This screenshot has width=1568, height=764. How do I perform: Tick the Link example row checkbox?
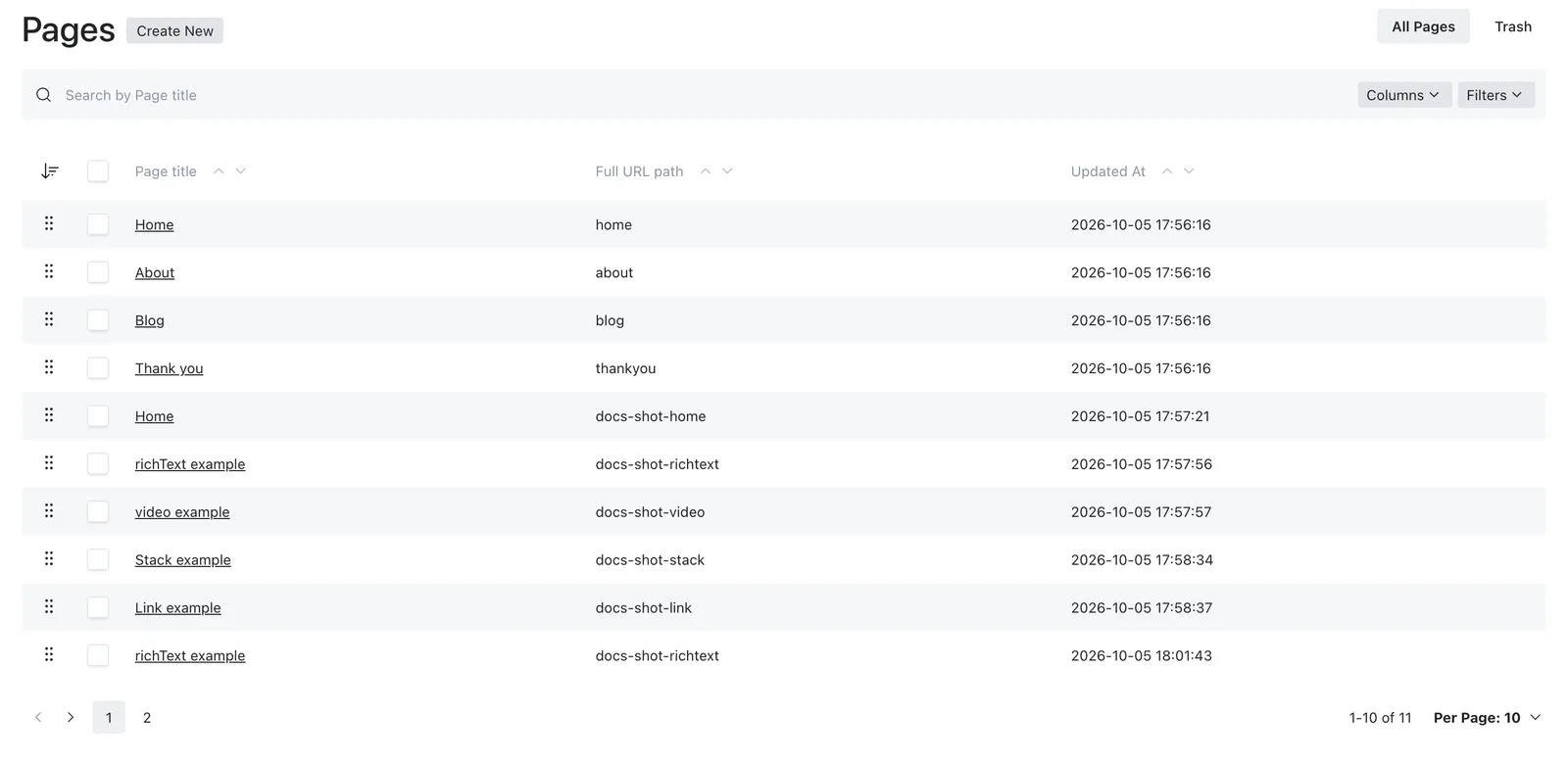pos(98,608)
